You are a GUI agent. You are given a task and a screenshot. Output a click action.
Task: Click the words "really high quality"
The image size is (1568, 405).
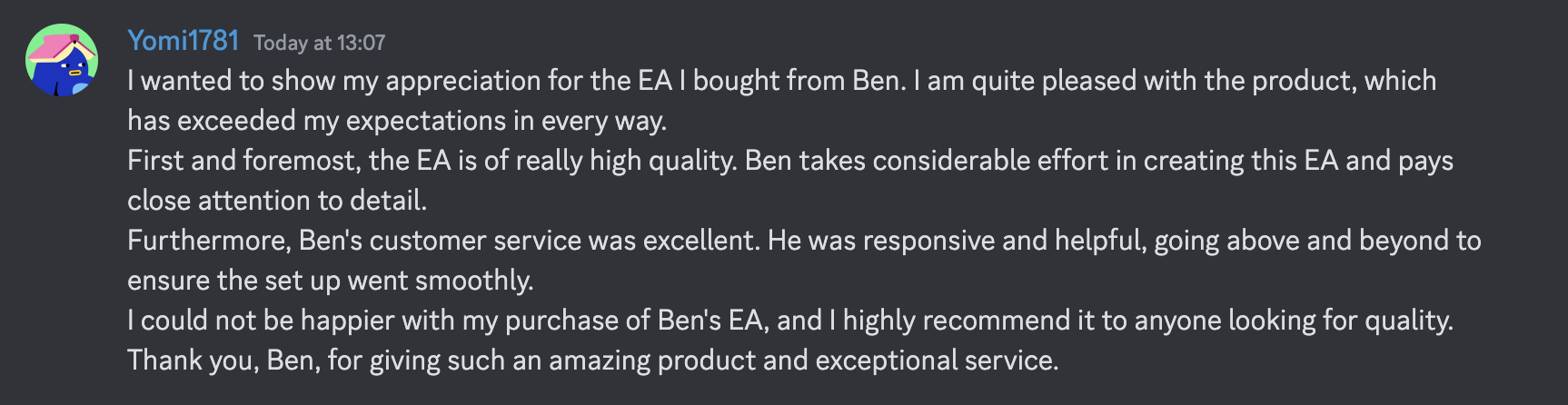click(626, 161)
